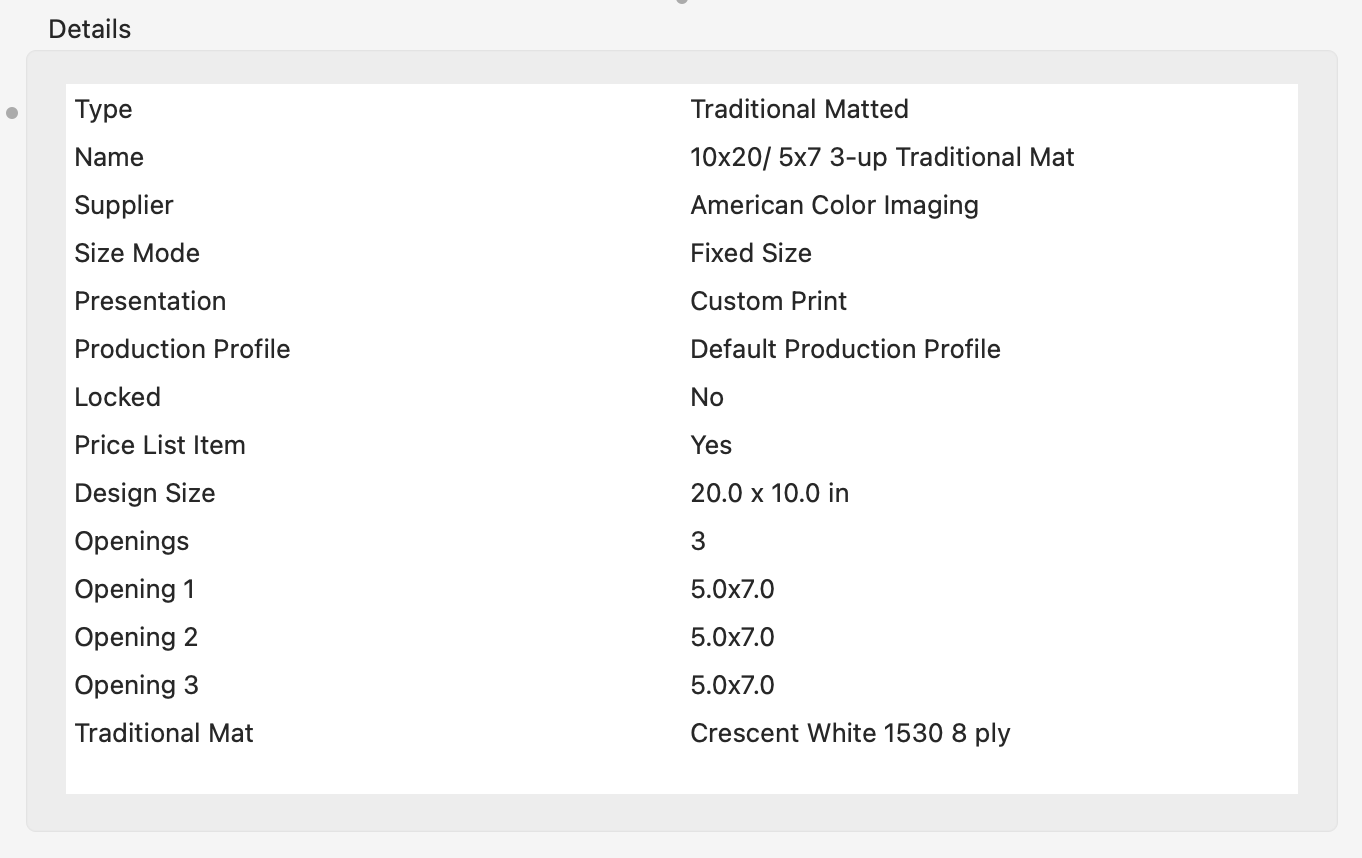Click the Default Production Profile value
This screenshot has width=1362, height=858.
(845, 349)
